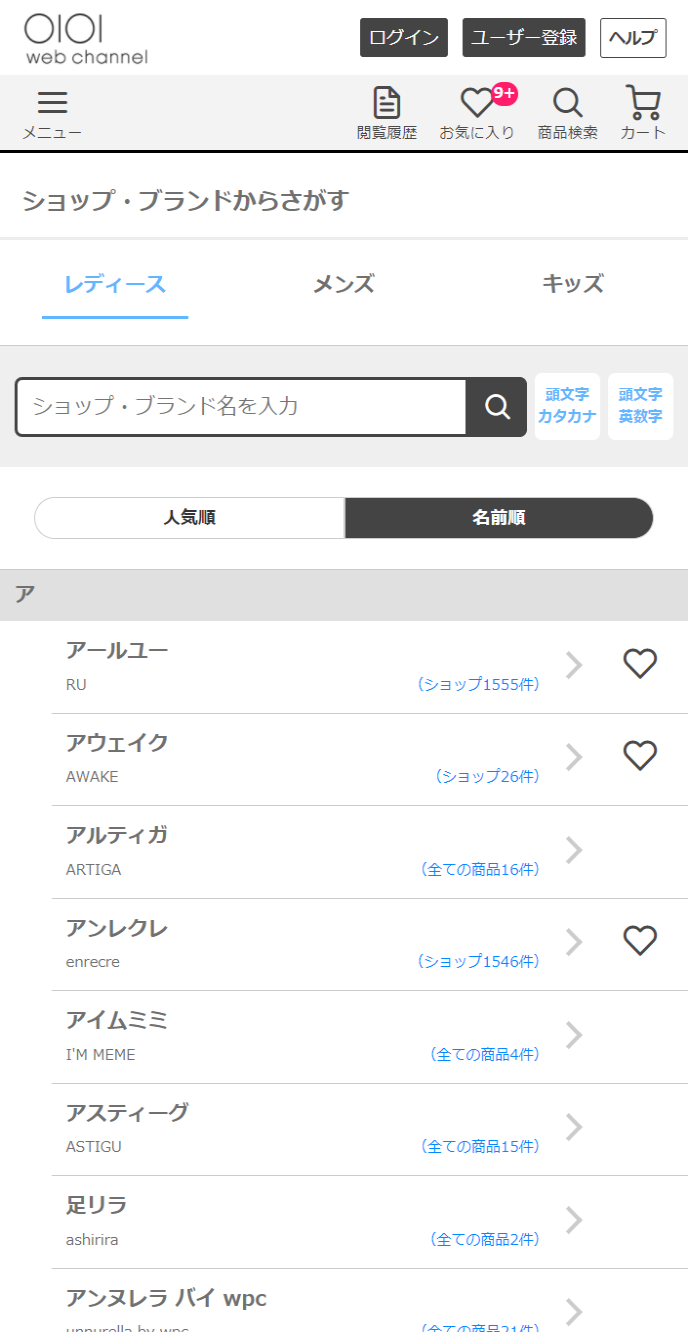Open the hamburger menu icon
The height and width of the screenshot is (1332, 688).
52,104
